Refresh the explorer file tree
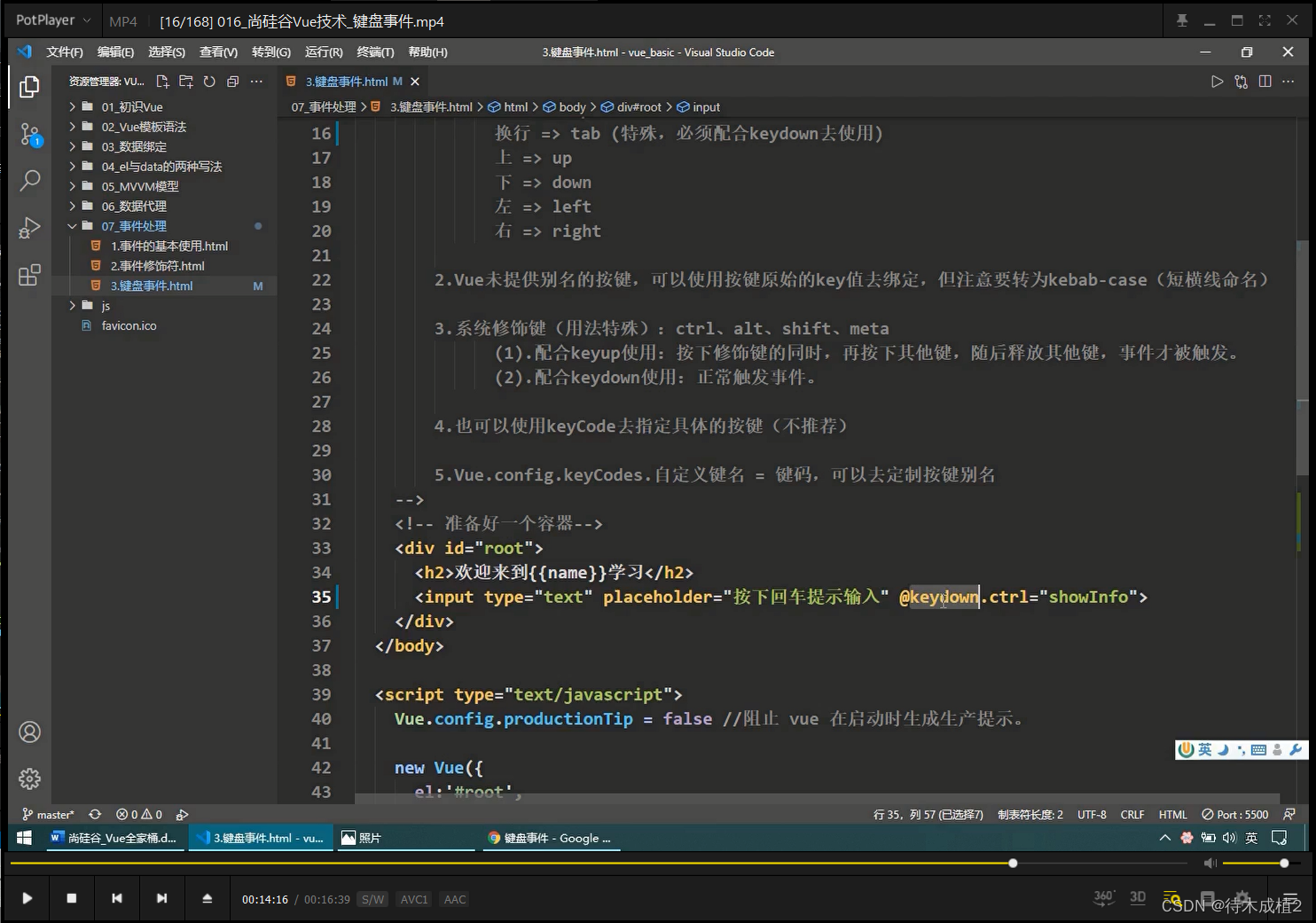 click(209, 82)
